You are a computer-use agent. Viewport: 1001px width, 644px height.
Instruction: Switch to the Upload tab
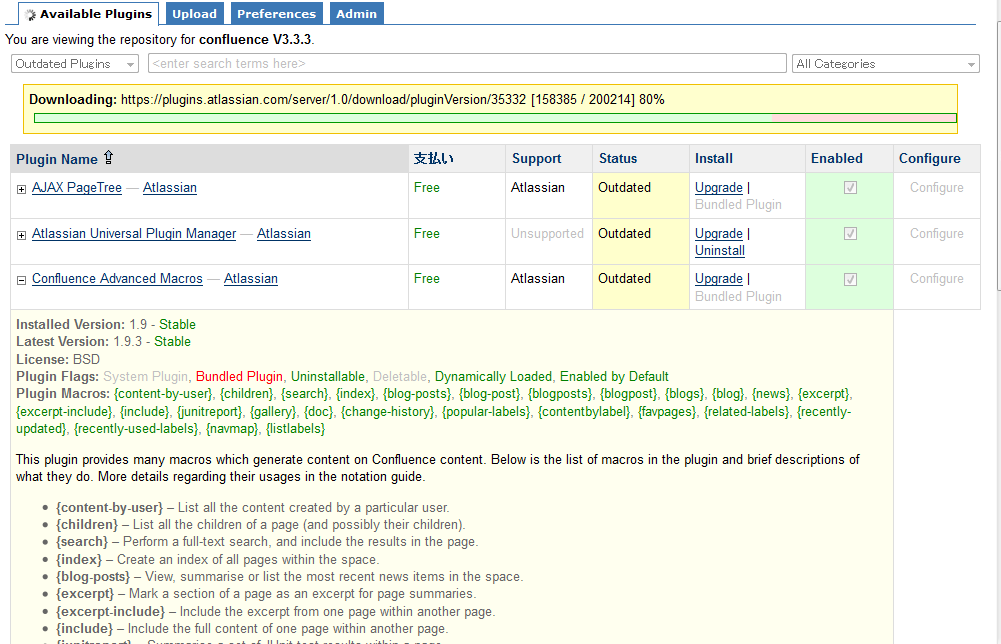194,13
